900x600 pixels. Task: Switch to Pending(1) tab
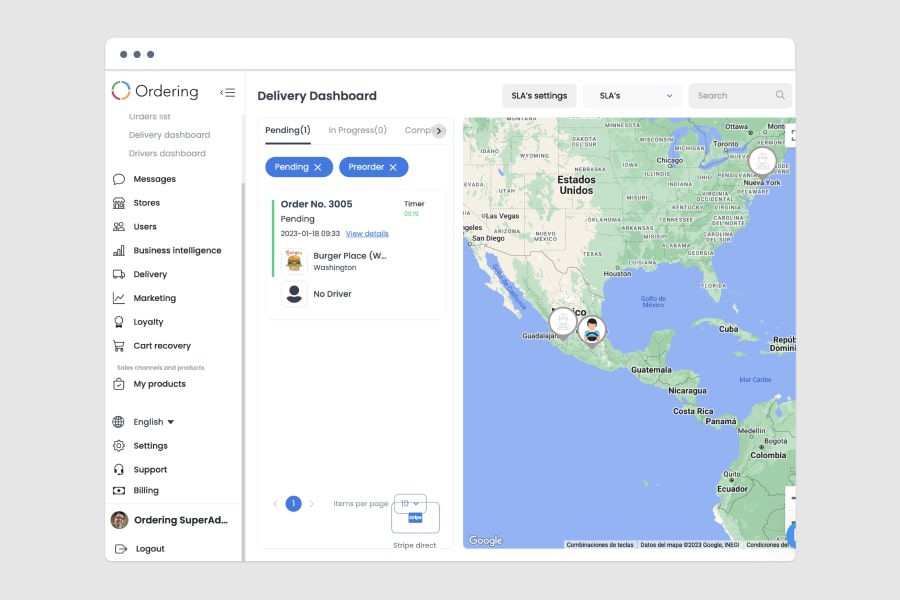(x=288, y=130)
